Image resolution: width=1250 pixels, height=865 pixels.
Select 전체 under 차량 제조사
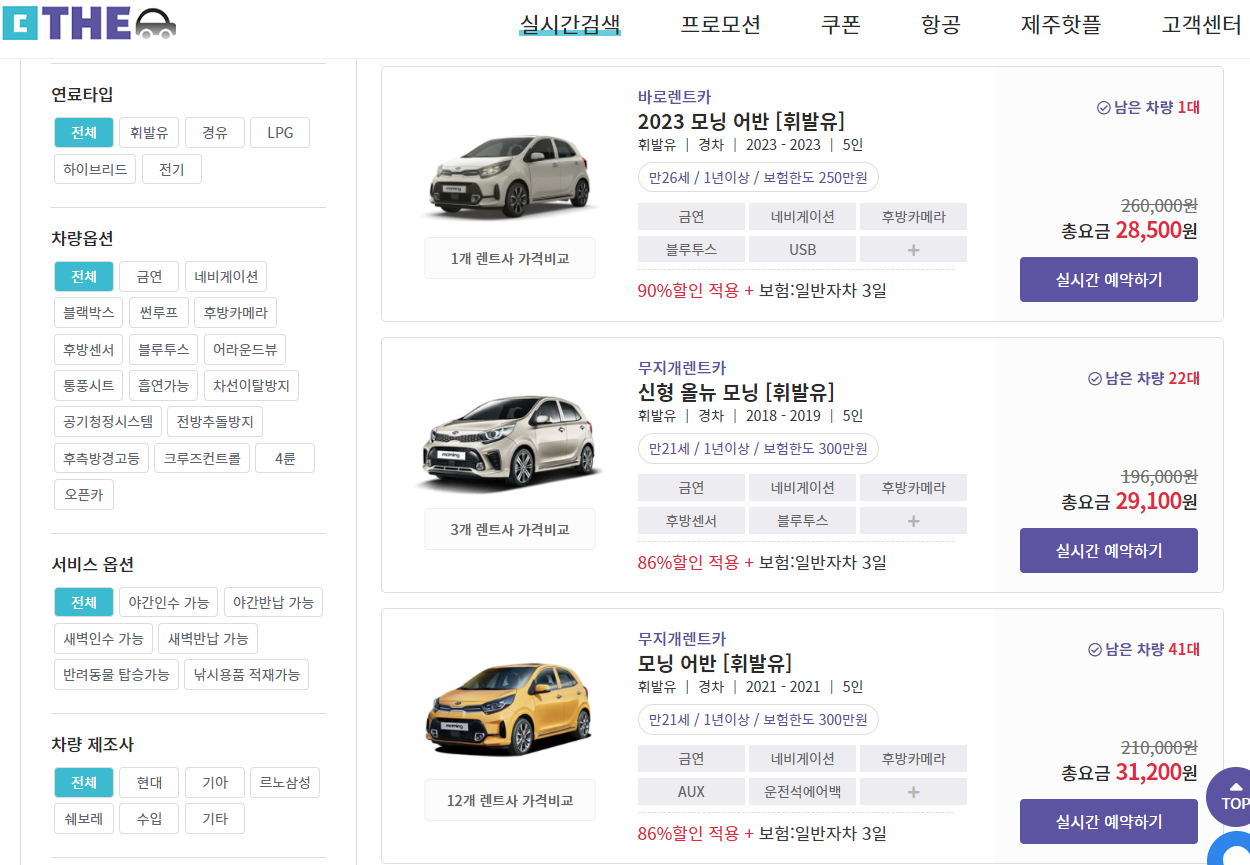pos(84,782)
